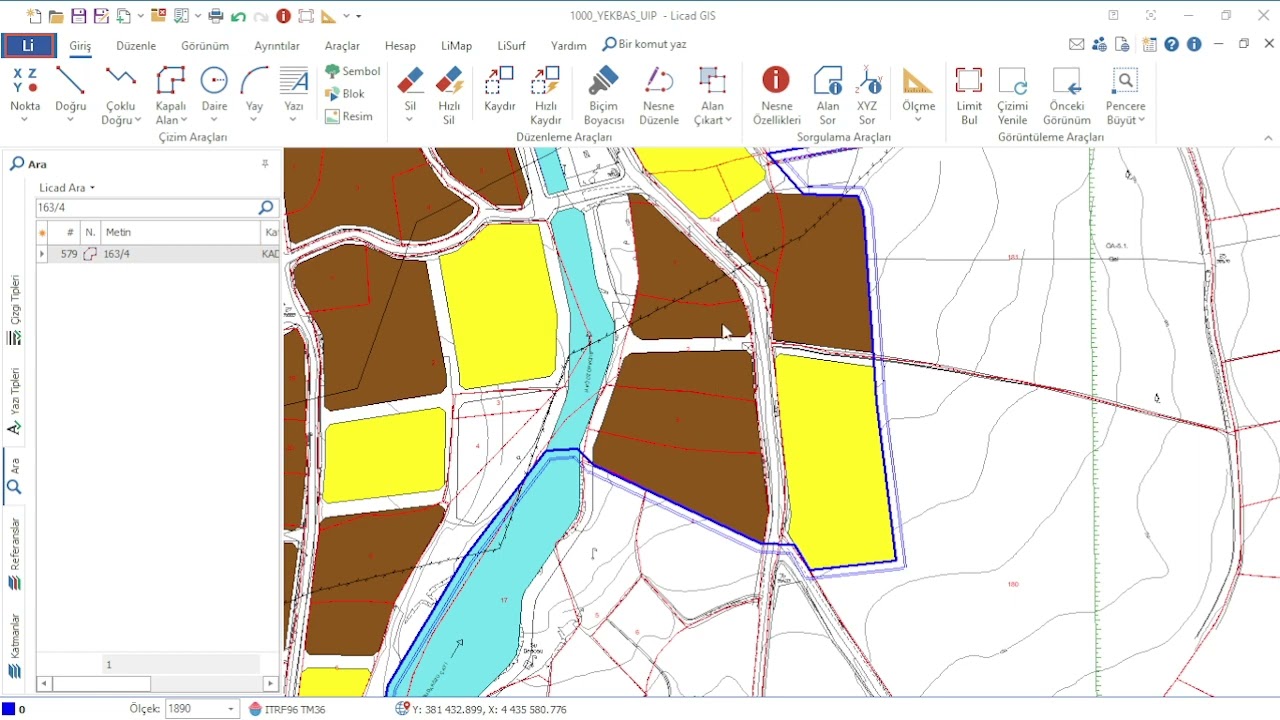Select the Biçim Boyacısı format painter
Image resolution: width=1280 pixels, height=720 pixels.
click(x=604, y=96)
